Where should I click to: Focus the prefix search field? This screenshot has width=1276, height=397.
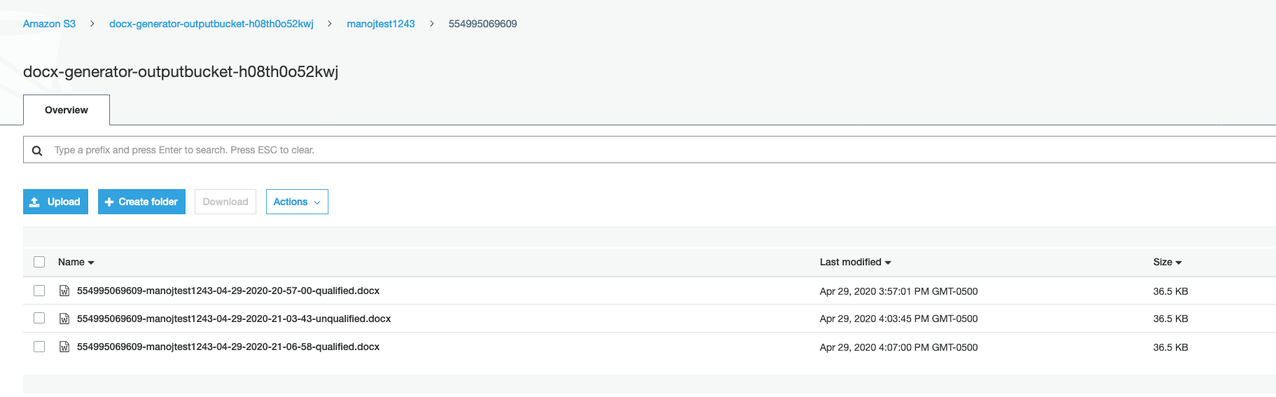tap(650, 150)
